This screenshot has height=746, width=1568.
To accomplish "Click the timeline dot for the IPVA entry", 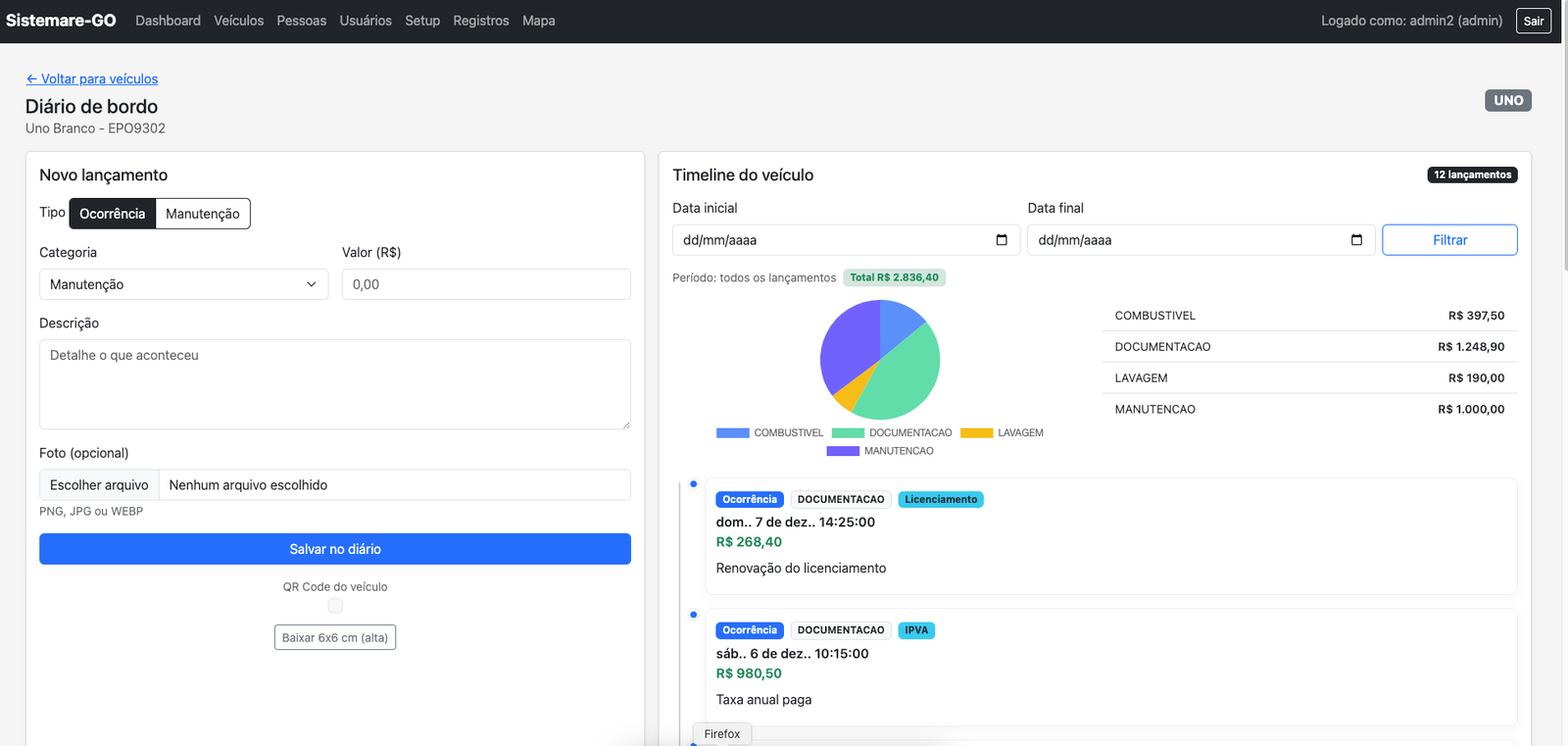I will click(x=694, y=615).
